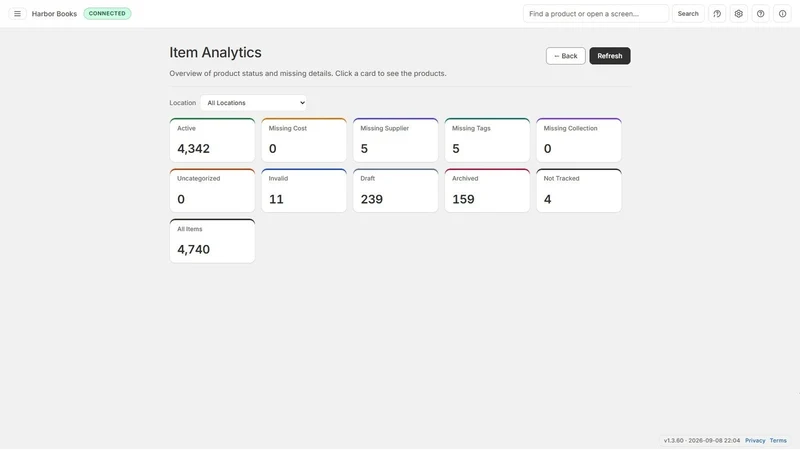The height and width of the screenshot is (450, 800).
Task: Open the Not Tracked card
Action: [579, 190]
